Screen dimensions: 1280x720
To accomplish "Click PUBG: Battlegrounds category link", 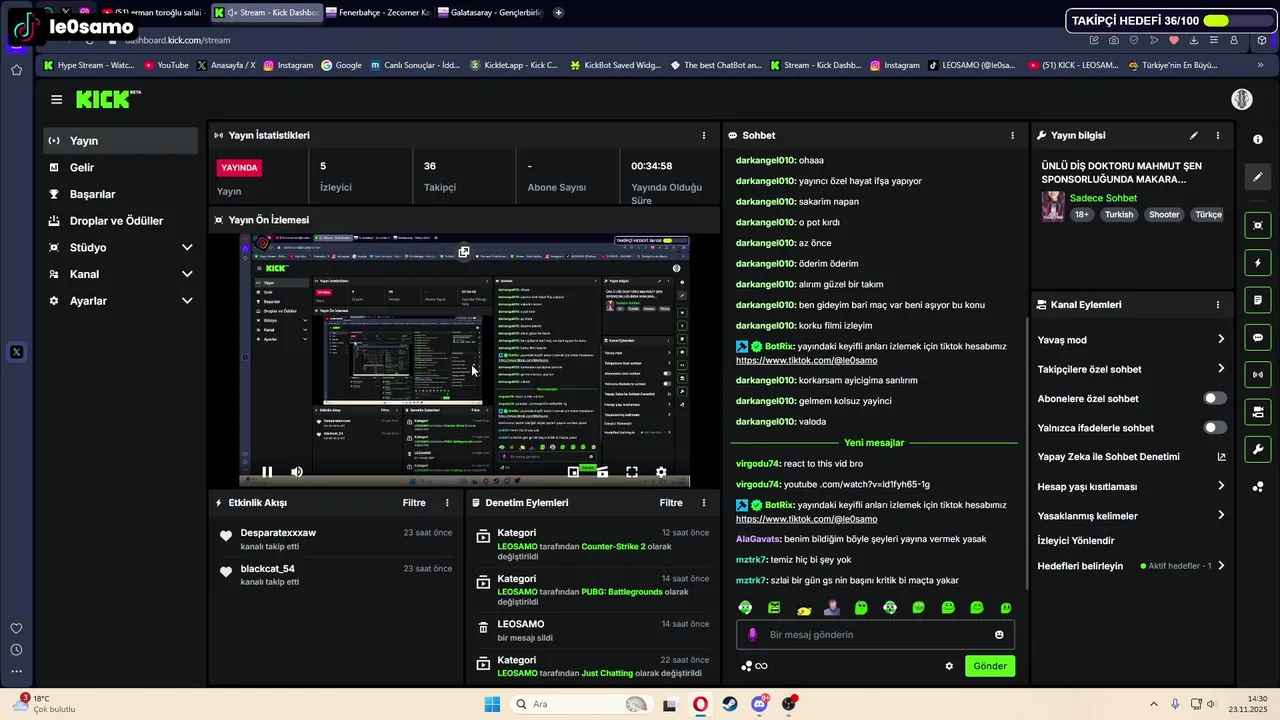I will coord(622,592).
